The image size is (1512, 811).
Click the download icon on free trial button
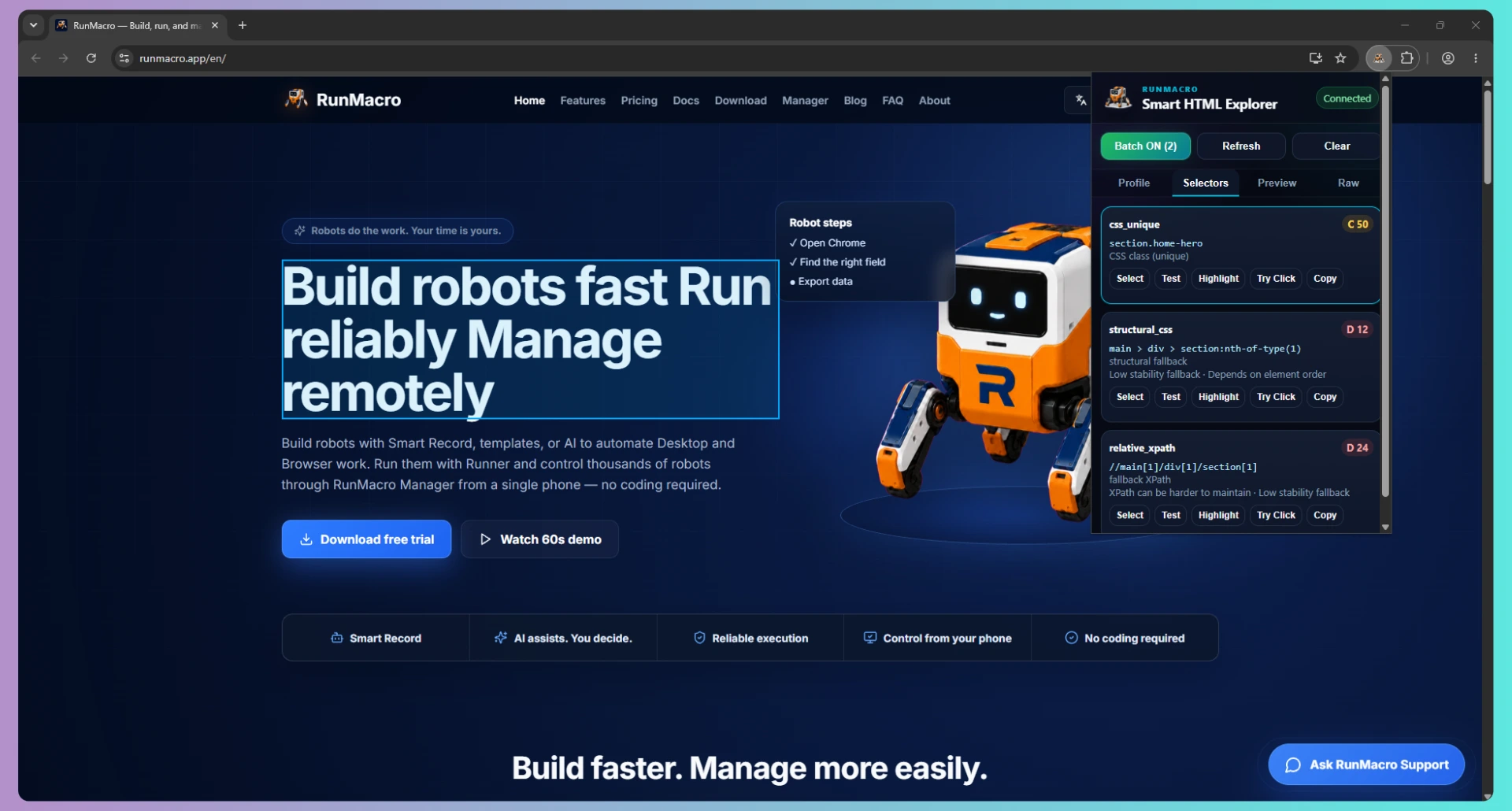pyautogui.click(x=306, y=539)
